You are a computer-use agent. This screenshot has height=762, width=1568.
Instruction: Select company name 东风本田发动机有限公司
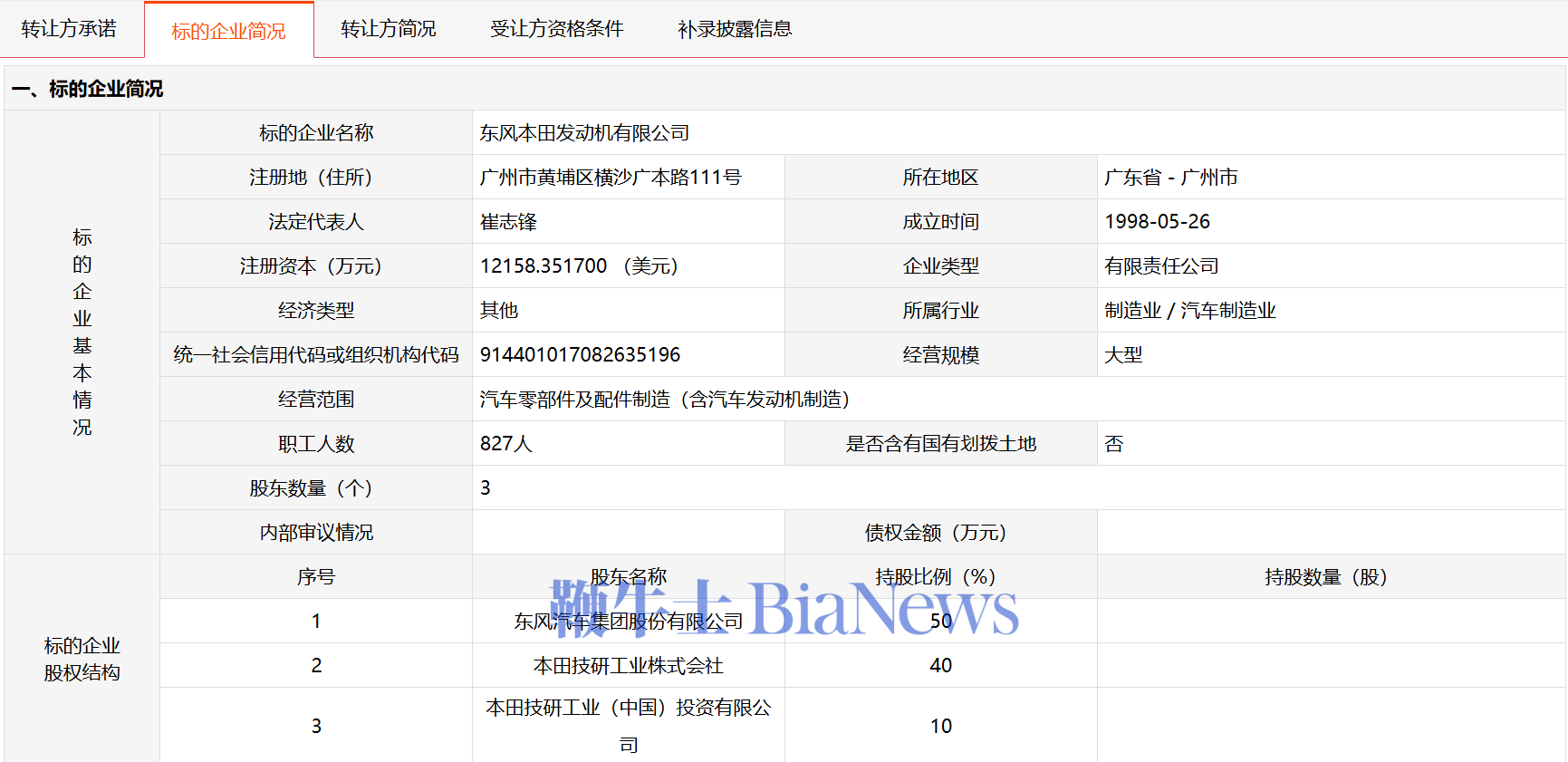tap(584, 133)
